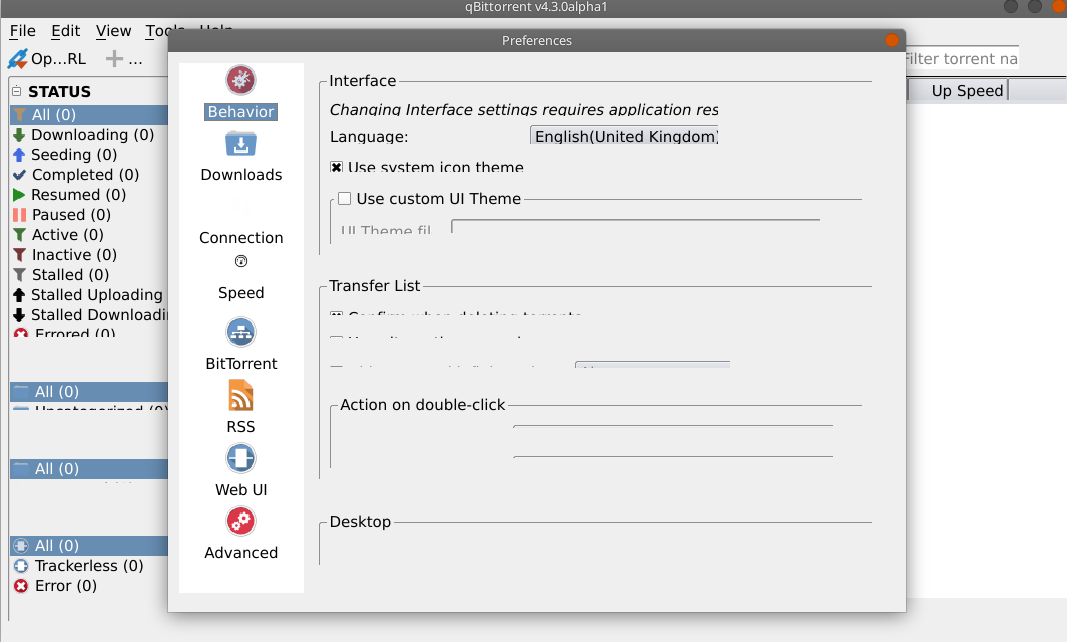Enable Use custom UI Theme checkbox
The height and width of the screenshot is (642, 1067).
344,199
